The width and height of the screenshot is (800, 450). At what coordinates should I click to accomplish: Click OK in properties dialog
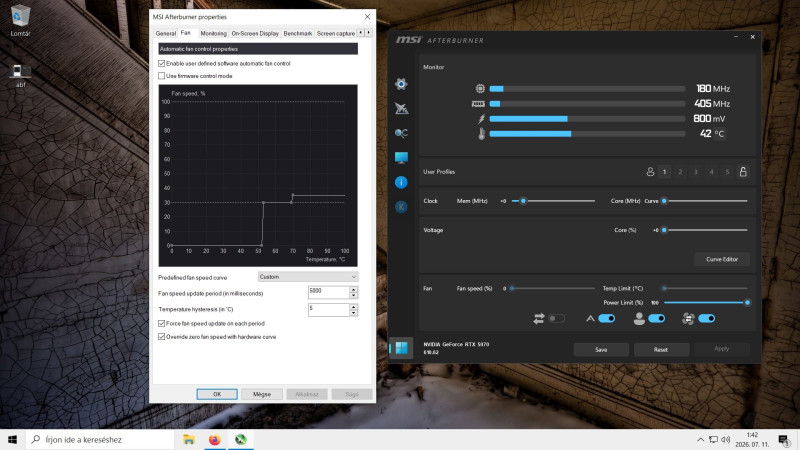pos(217,394)
